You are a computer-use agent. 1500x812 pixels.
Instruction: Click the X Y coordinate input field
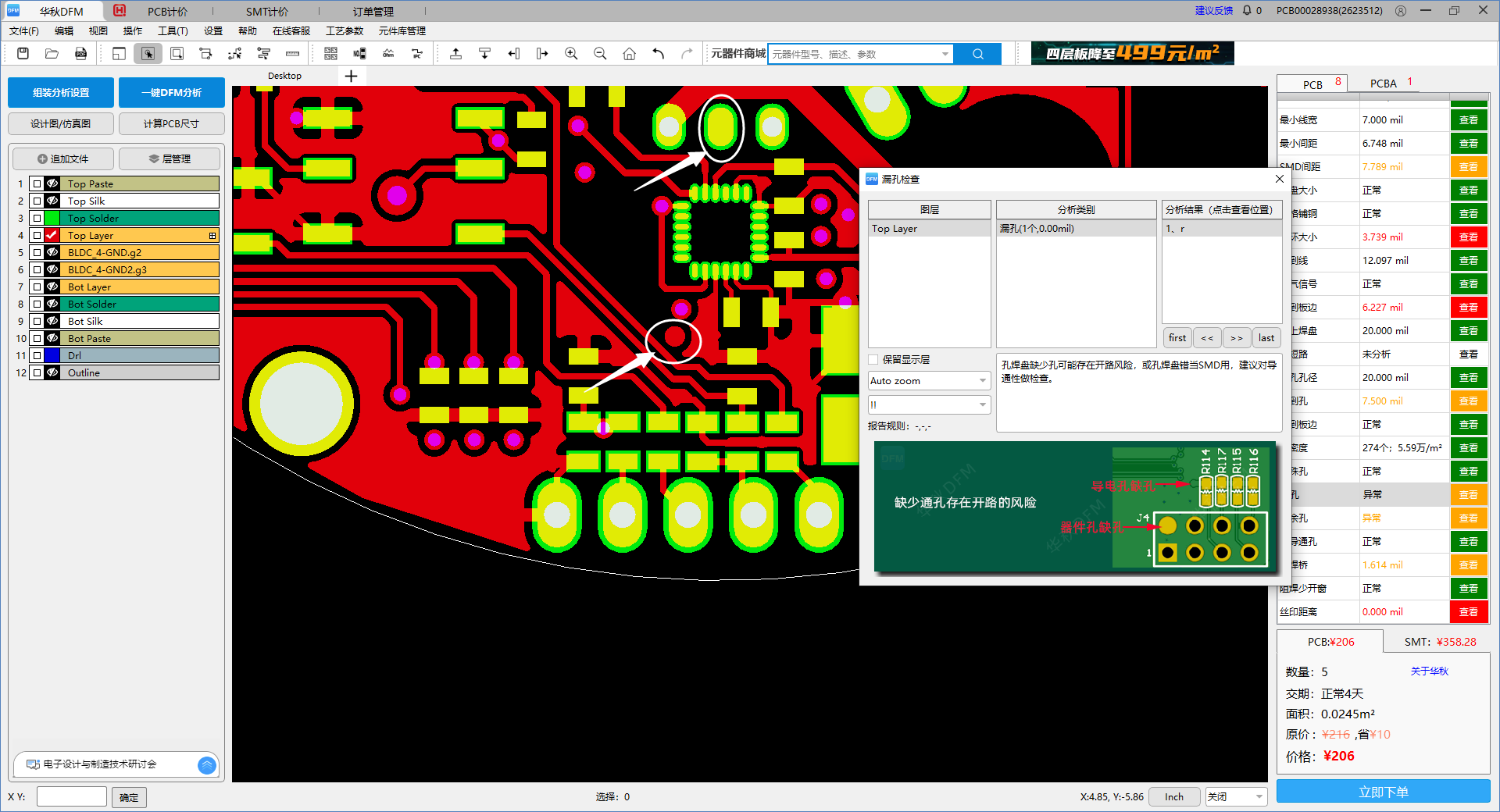tap(71, 797)
